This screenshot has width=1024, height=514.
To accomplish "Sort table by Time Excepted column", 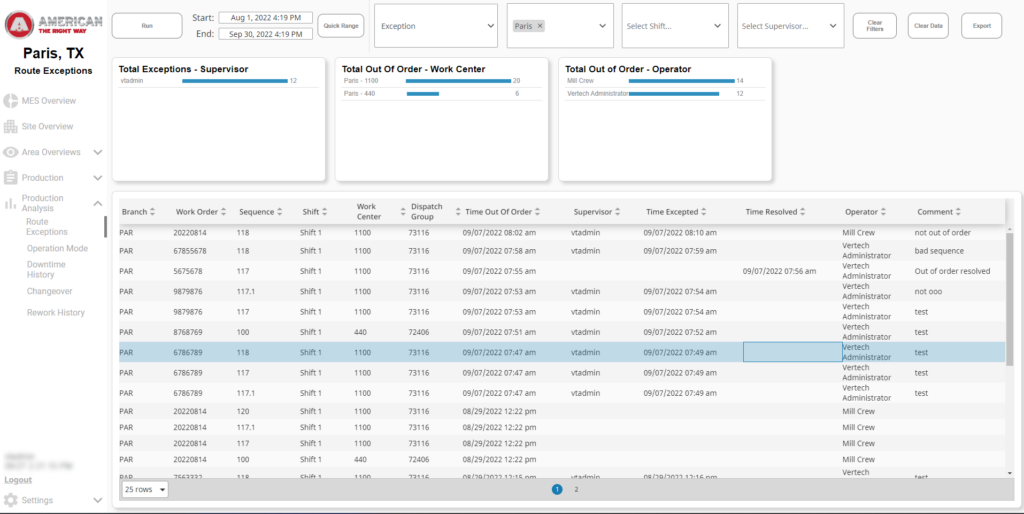I will pos(703,212).
